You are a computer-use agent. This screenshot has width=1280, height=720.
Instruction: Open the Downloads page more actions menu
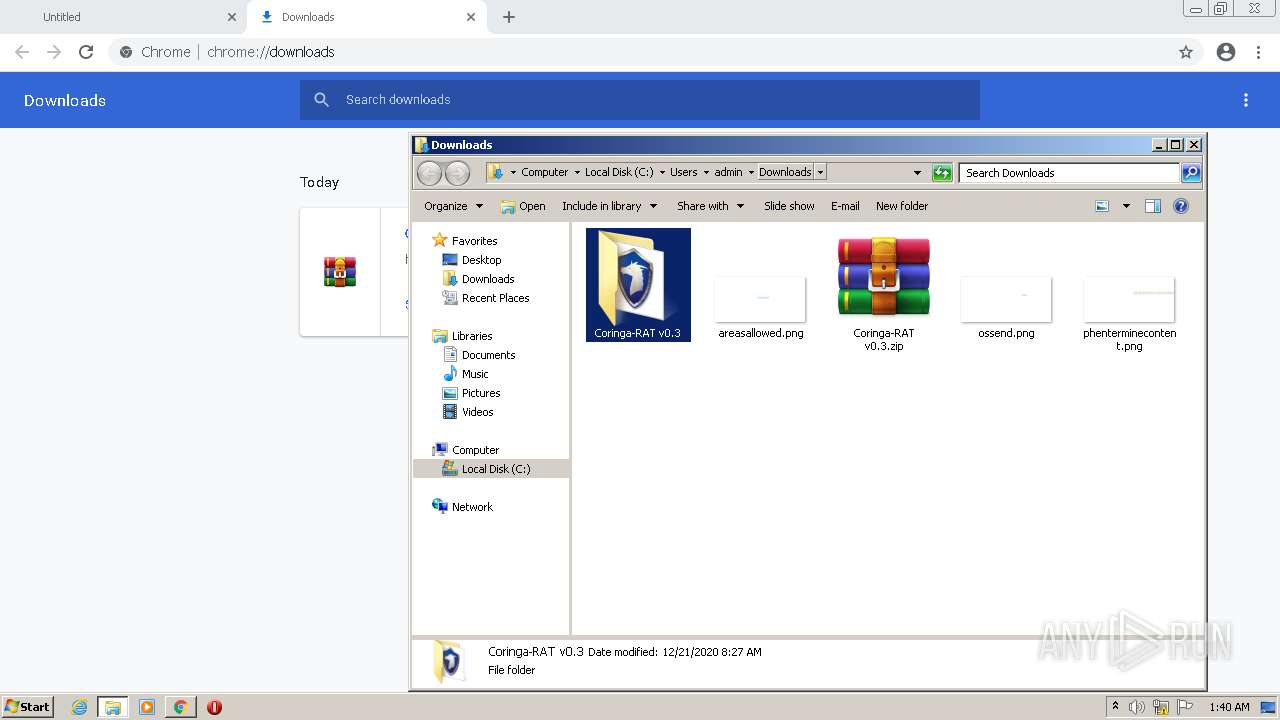1246,100
